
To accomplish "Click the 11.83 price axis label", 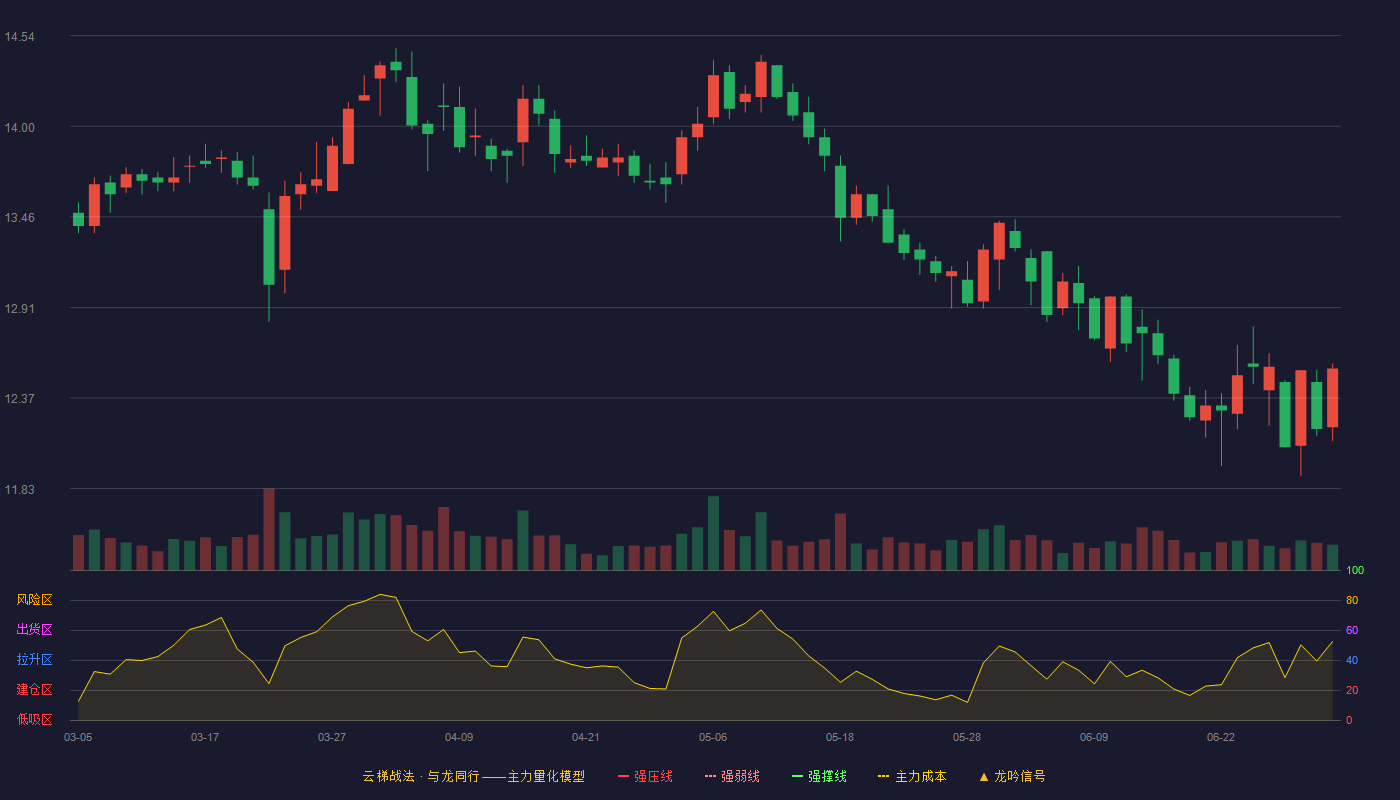I will (x=19, y=490).
